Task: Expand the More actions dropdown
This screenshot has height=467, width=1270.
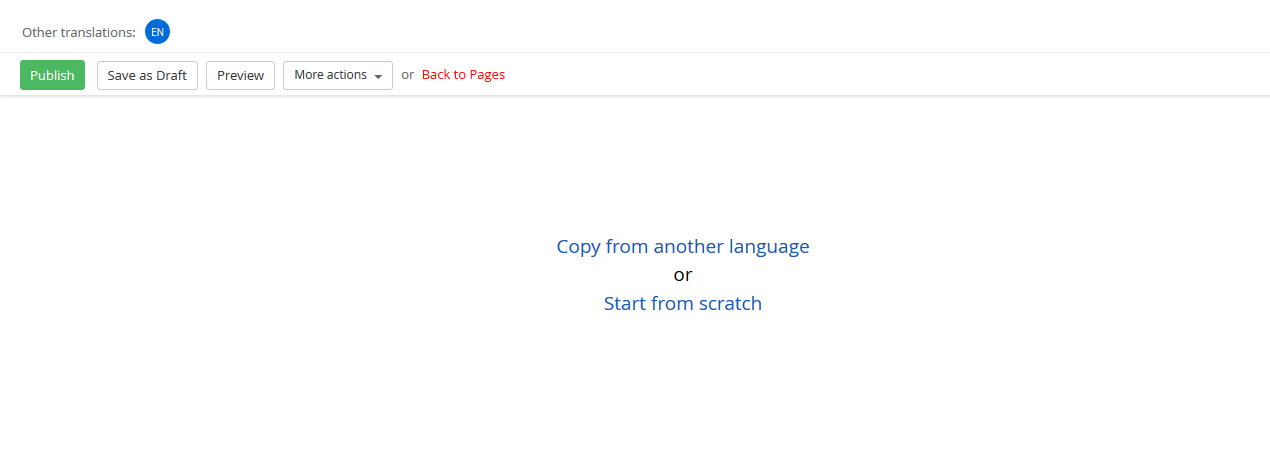Action: (338, 75)
